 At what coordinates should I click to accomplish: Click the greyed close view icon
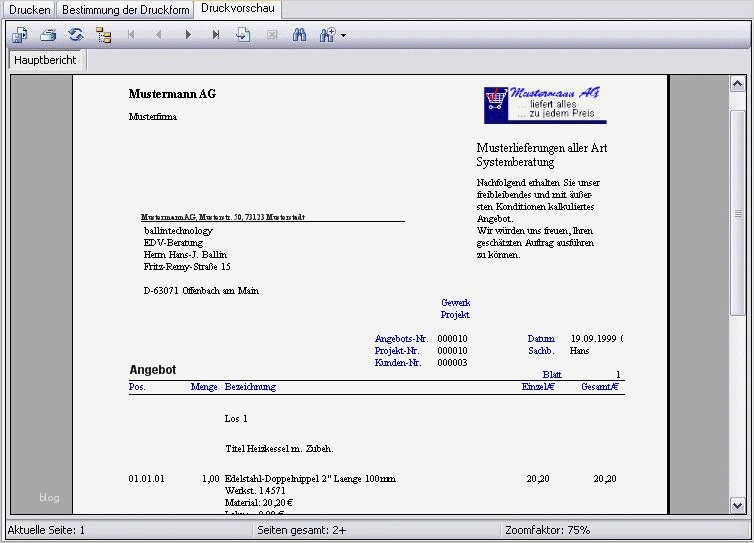tap(272, 35)
